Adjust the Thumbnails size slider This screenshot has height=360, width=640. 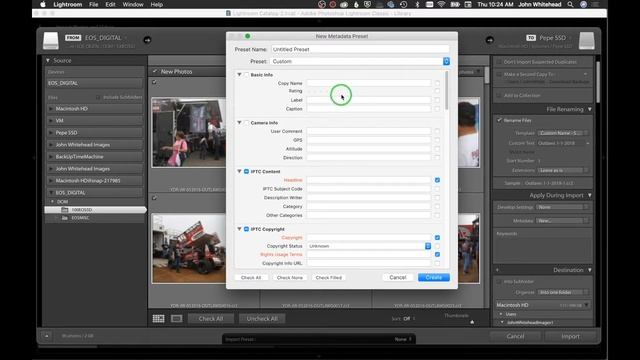click(472, 322)
